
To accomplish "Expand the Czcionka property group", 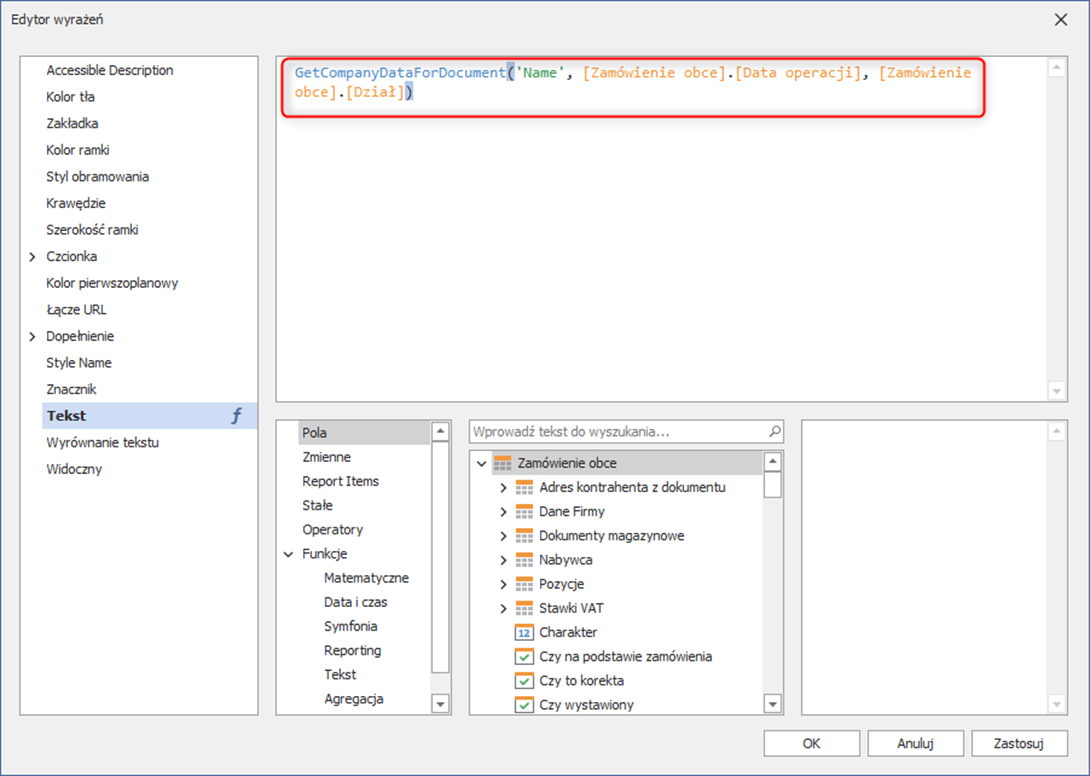I will coord(33,257).
